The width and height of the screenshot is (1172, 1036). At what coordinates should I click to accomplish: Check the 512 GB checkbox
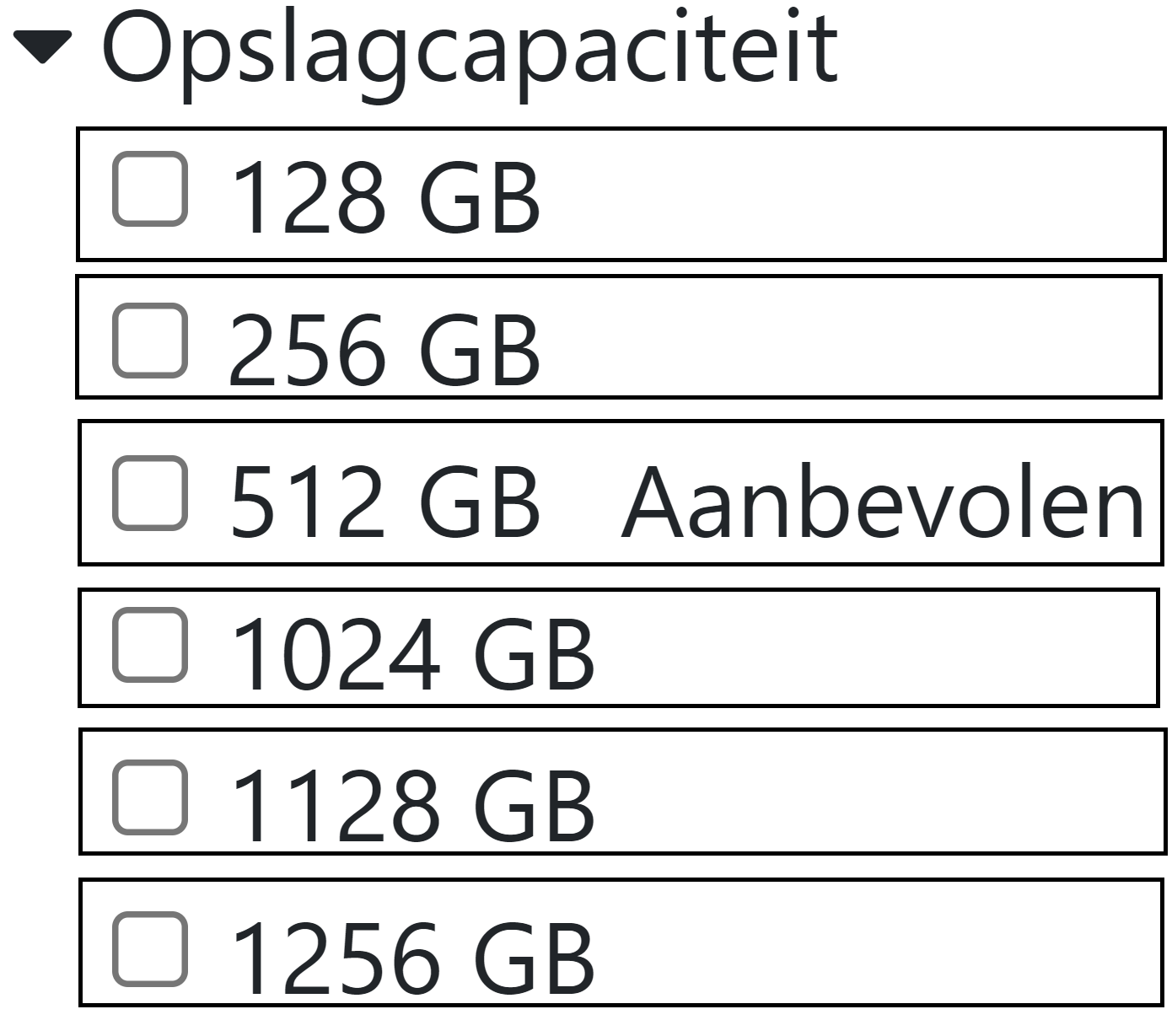tap(150, 493)
